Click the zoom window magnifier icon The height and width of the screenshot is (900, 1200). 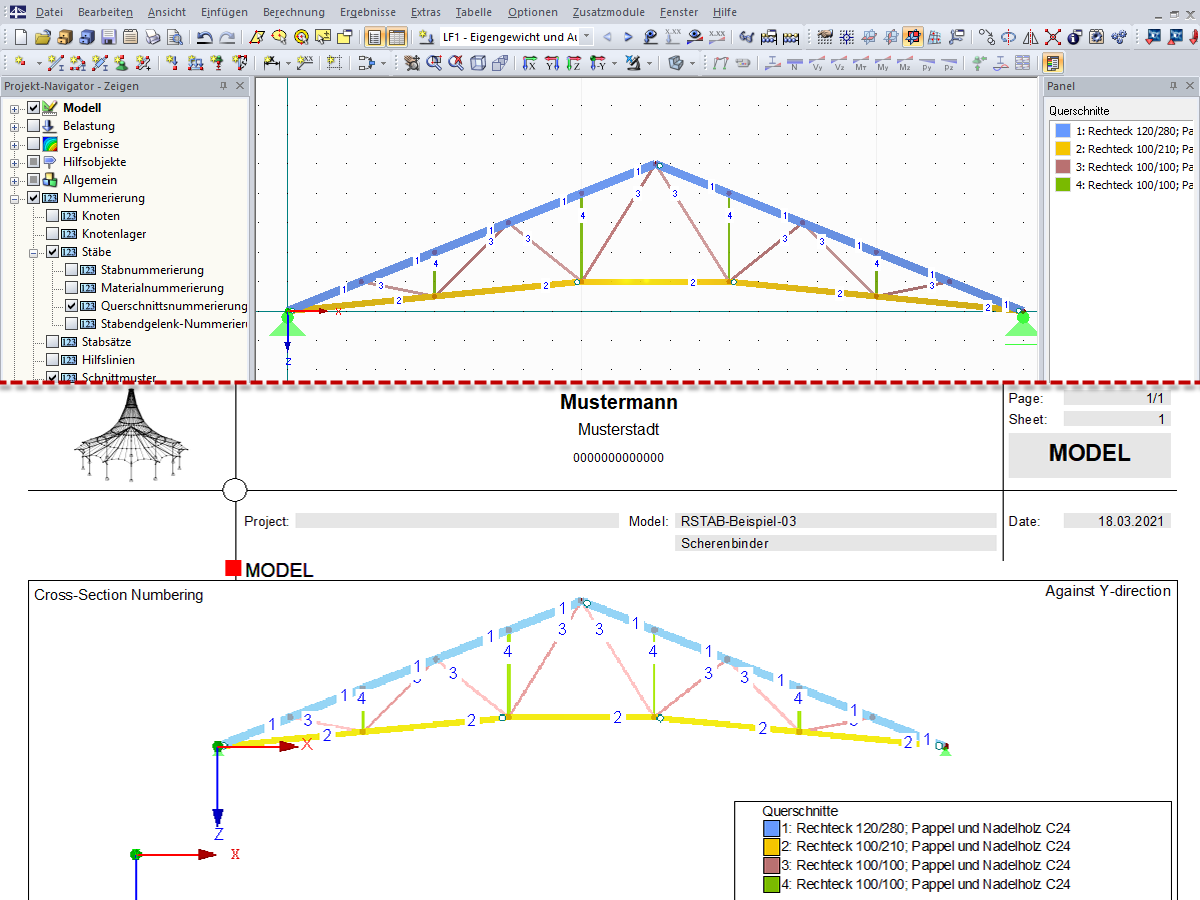[435, 63]
